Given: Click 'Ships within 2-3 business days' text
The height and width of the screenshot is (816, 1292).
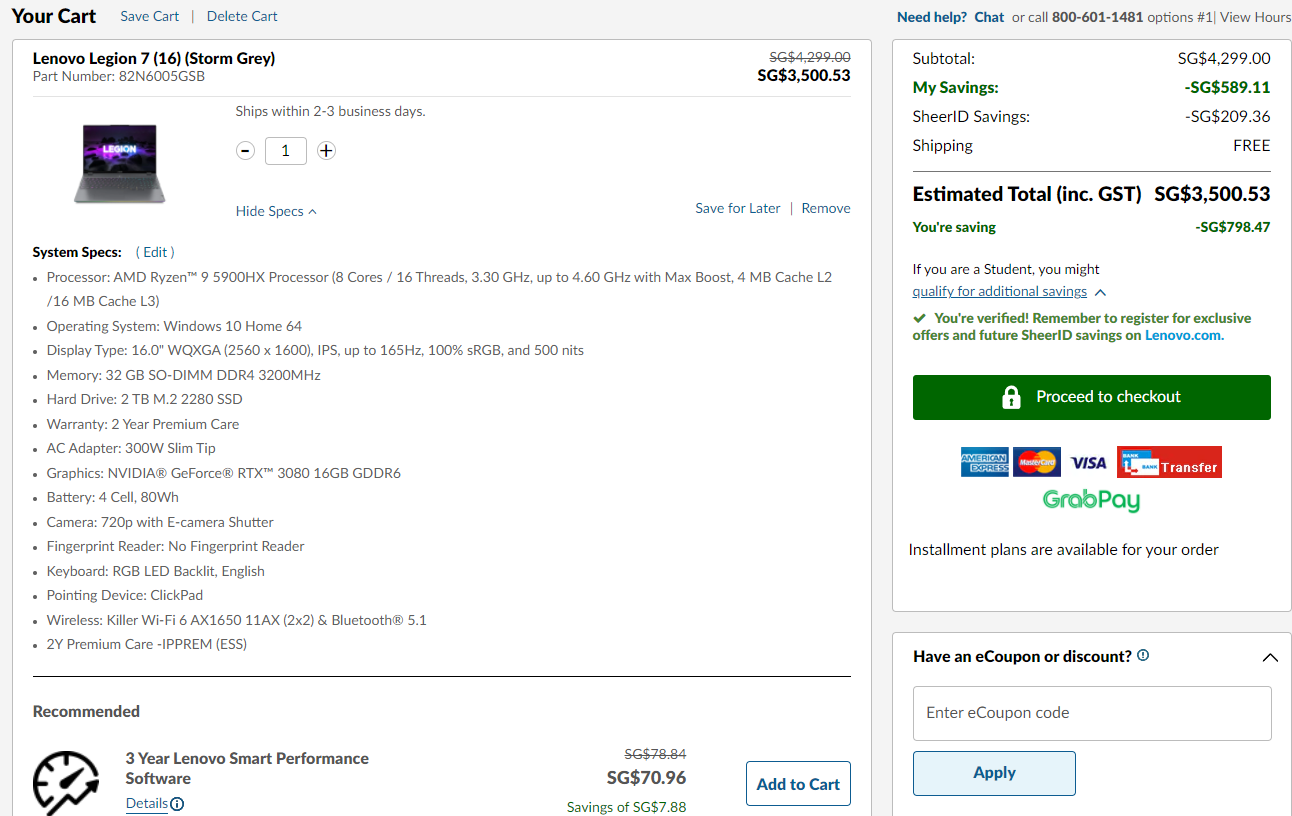Looking at the screenshot, I should tap(331, 111).
